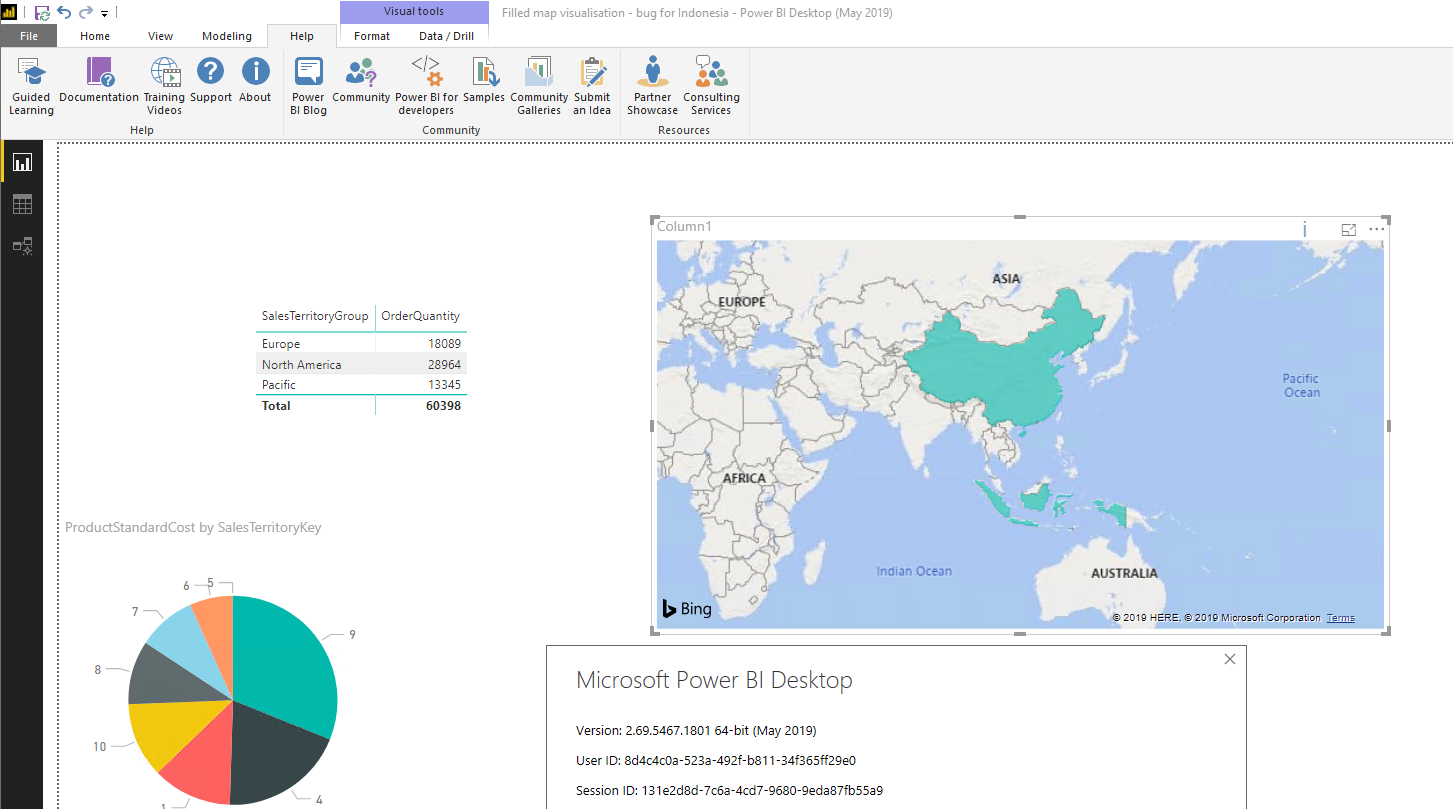This screenshot has height=809, width=1453.
Task: Open Partner Showcase
Action: coord(652,86)
